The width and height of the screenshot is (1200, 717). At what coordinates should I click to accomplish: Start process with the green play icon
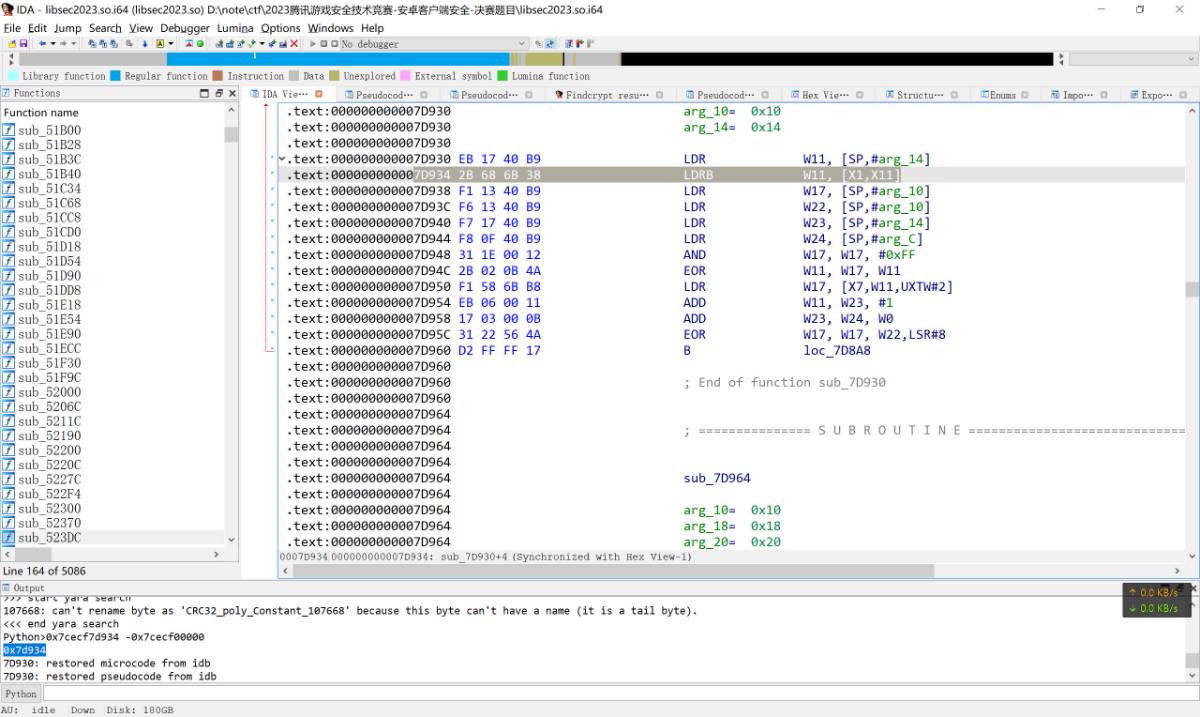pyautogui.click(x=313, y=44)
